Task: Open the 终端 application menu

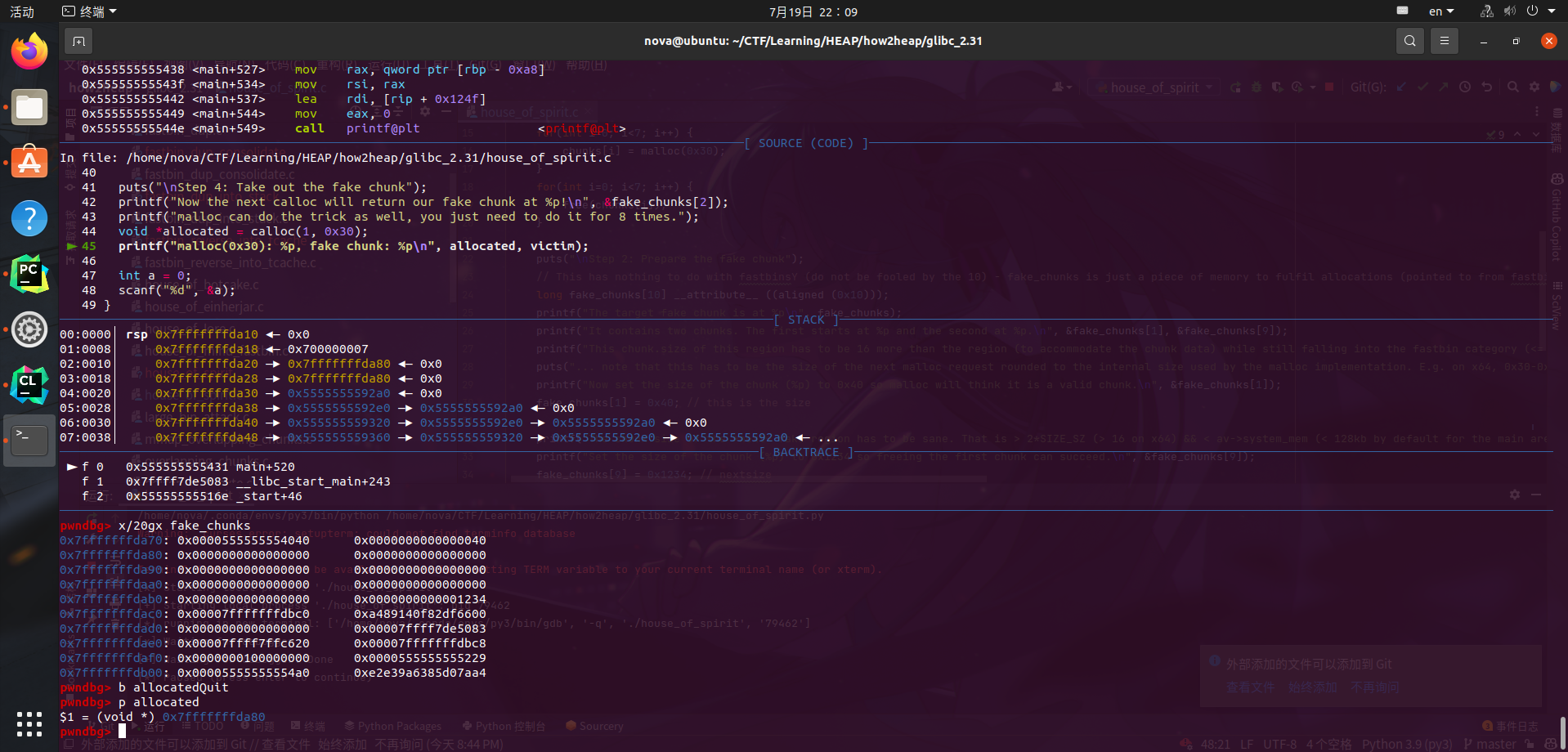Action: [x=90, y=11]
